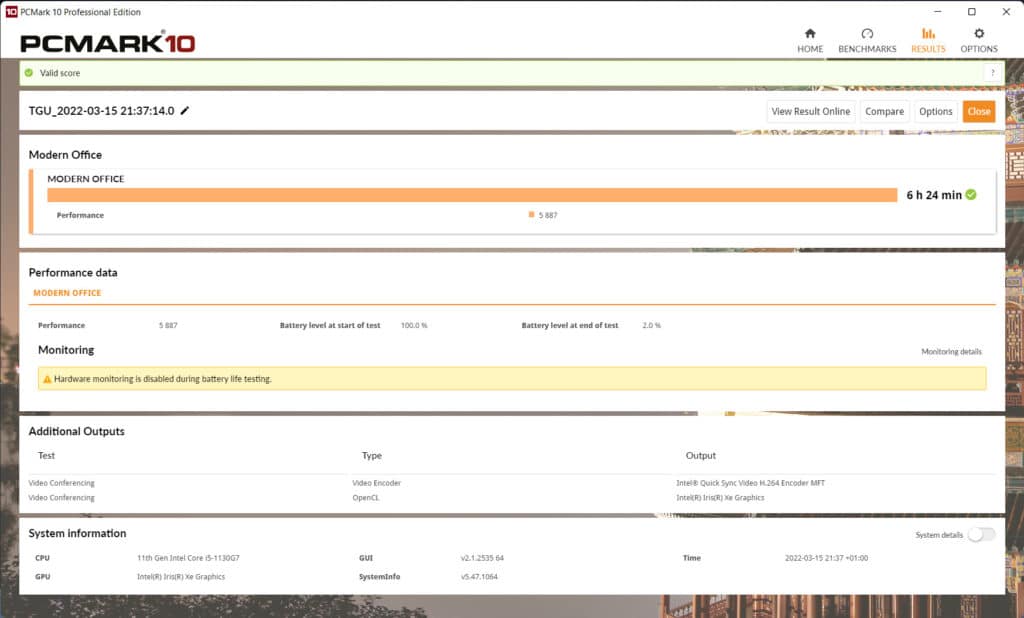1024x618 pixels.
Task: Click View Result Online button
Action: coord(810,111)
